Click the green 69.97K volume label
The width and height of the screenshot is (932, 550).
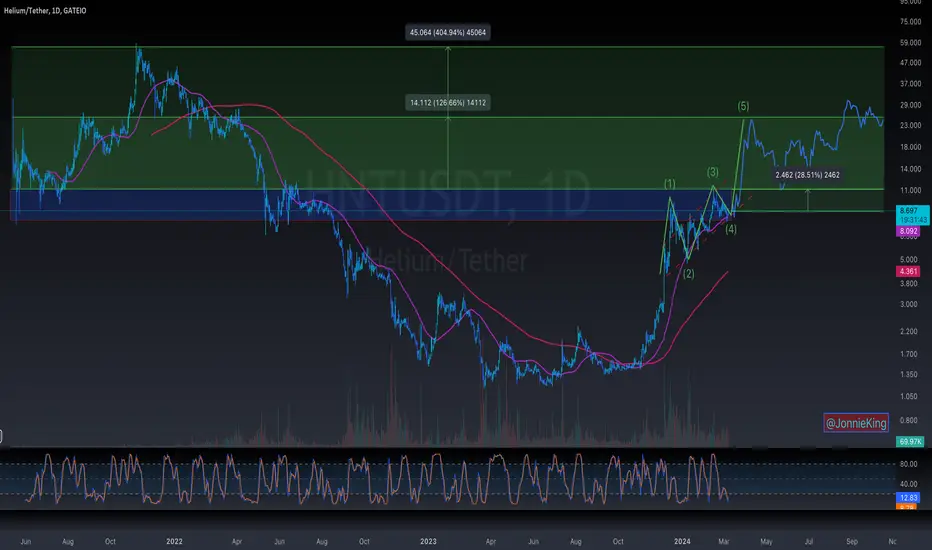click(910, 442)
